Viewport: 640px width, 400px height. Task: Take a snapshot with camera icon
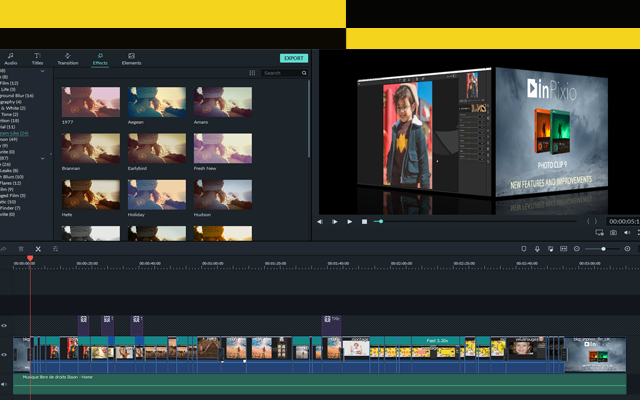614,233
